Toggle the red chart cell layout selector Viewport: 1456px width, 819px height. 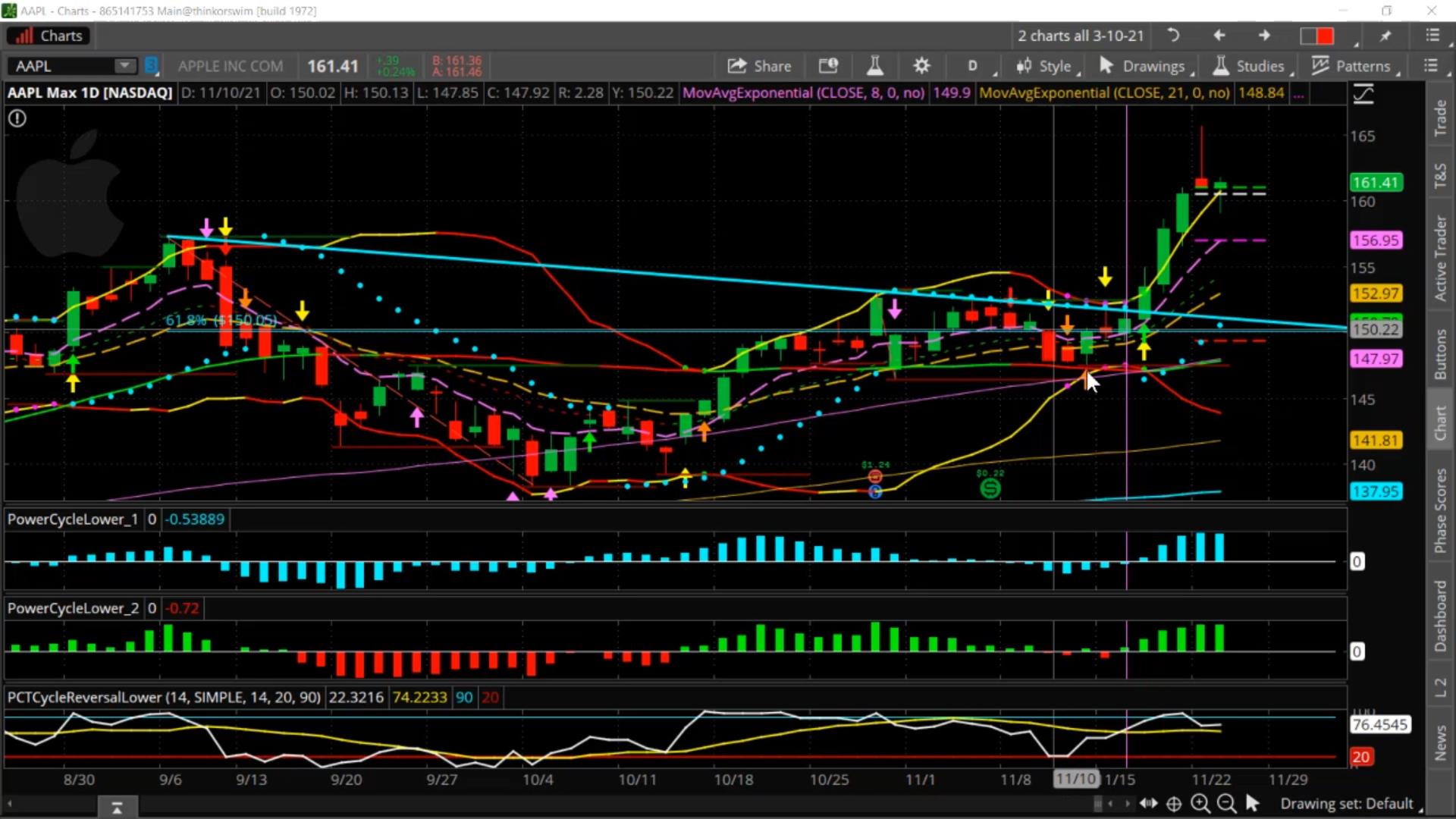(1317, 36)
